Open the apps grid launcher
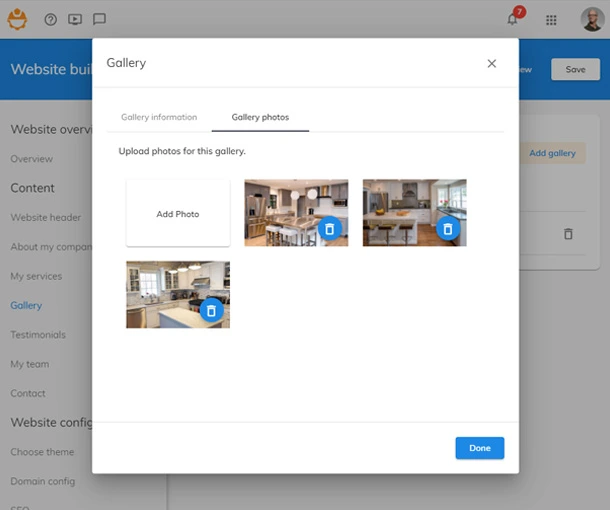Screen dimensions: 610x510 coord(551,19)
